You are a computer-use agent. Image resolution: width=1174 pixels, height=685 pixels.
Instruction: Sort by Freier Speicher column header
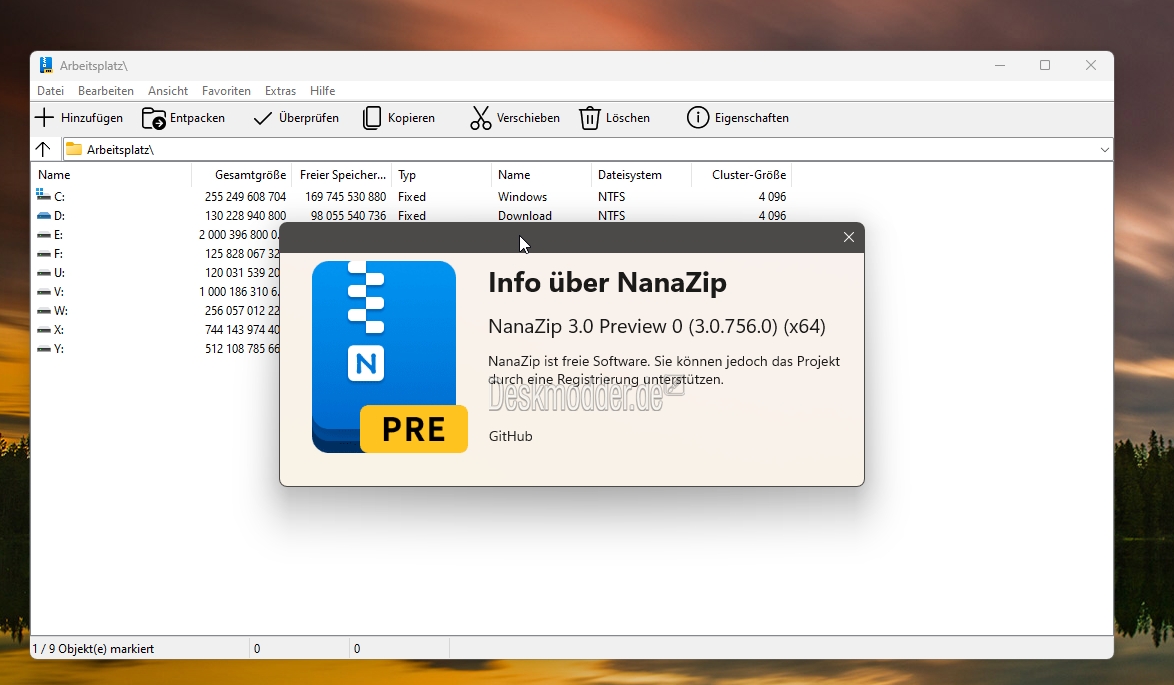[341, 174]
